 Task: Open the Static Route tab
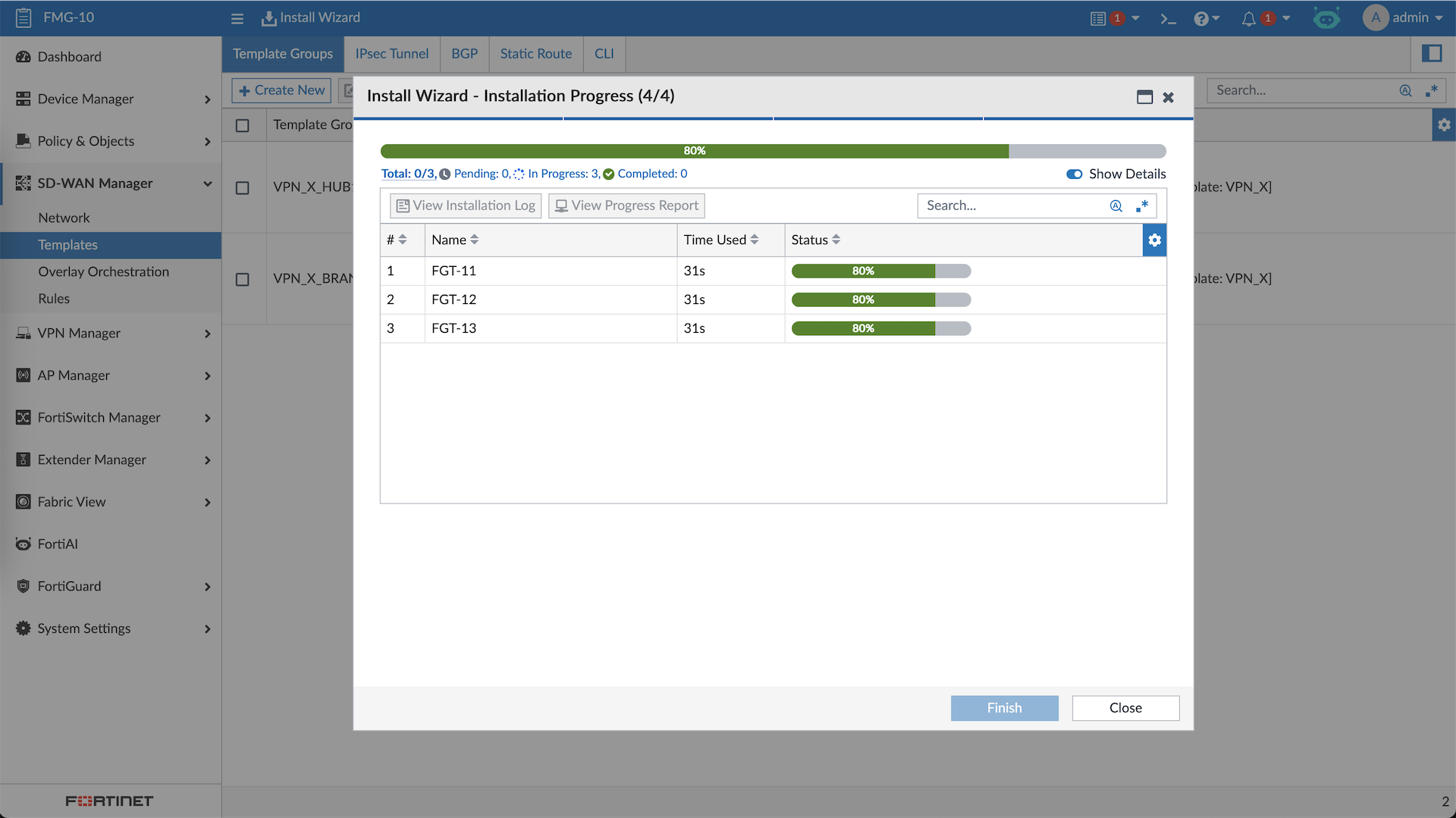(535, 54)
